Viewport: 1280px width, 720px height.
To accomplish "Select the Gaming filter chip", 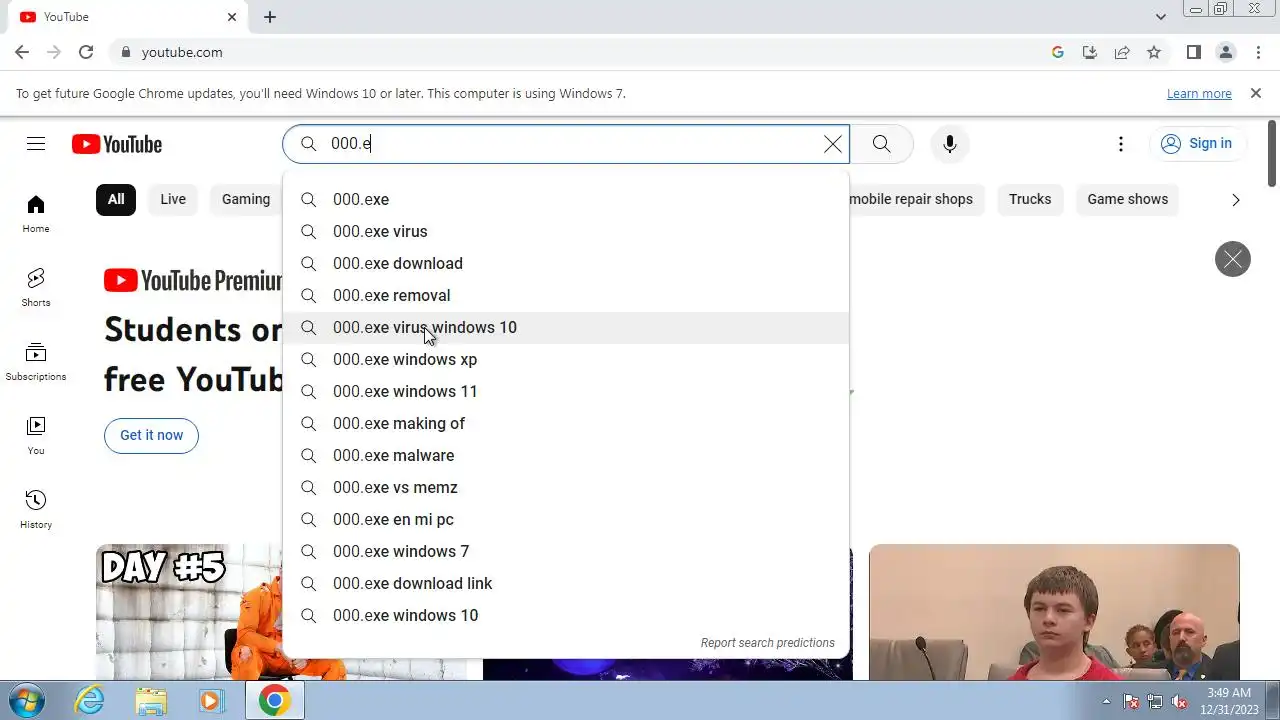I will tap(246, 199).
